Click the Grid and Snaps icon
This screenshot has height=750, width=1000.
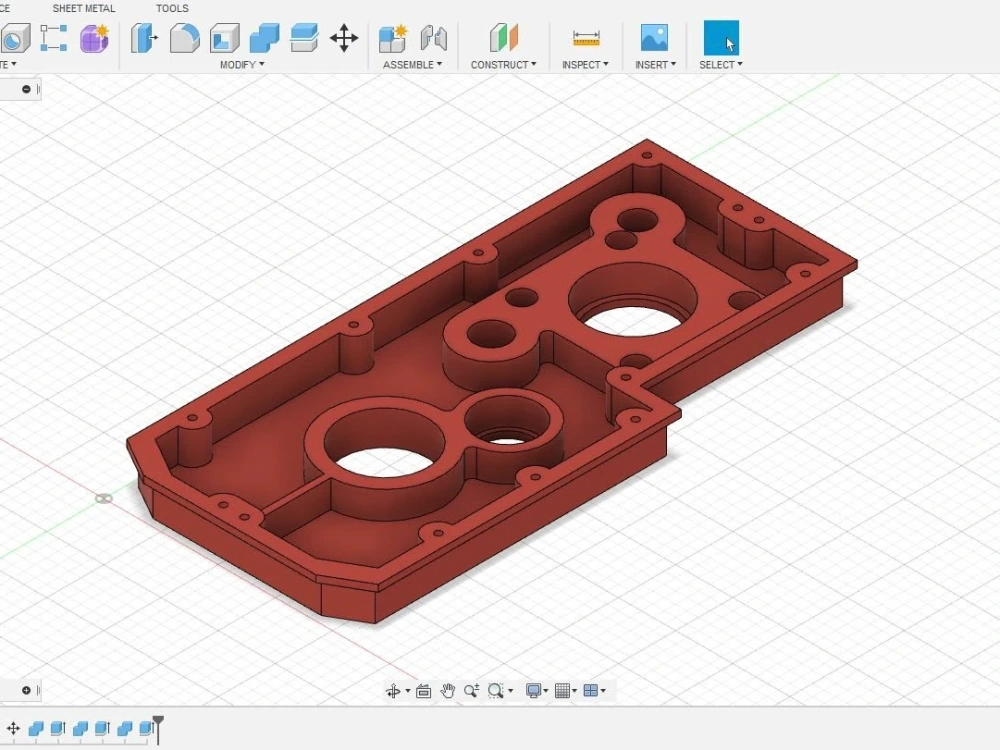[562, 691]
